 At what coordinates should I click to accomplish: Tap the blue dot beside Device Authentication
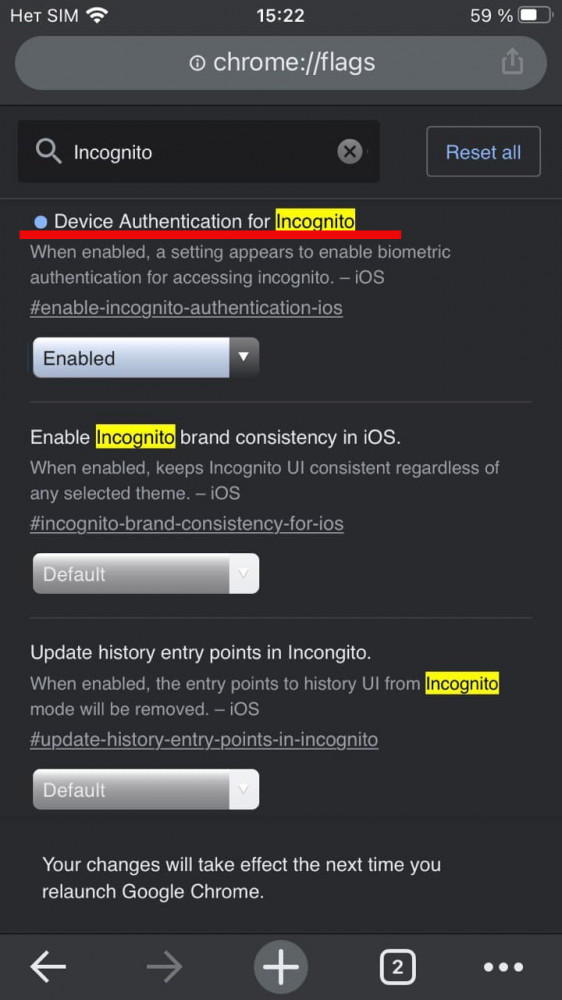tap(41, 222)
